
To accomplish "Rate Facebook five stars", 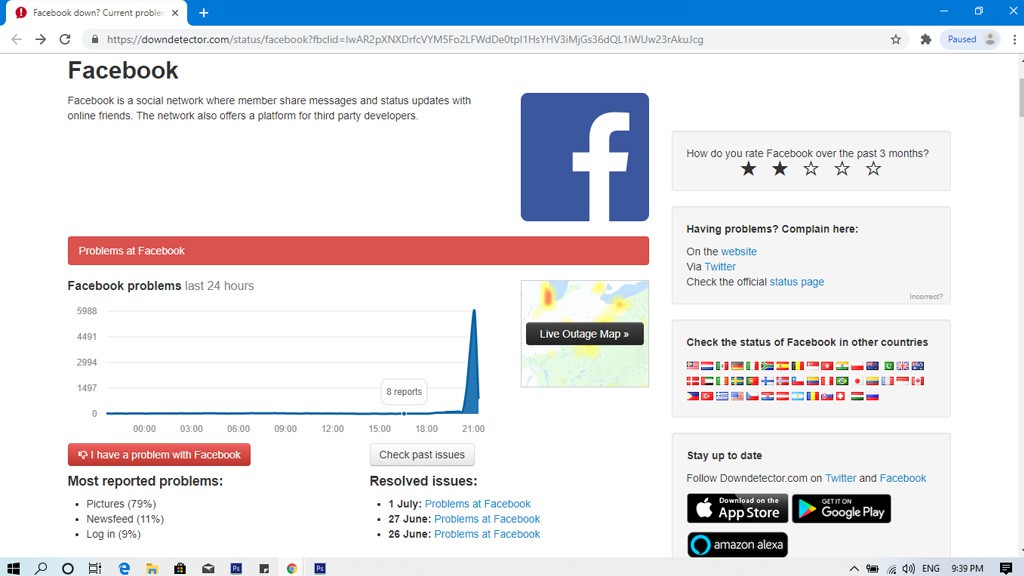I will click(873, 169).
